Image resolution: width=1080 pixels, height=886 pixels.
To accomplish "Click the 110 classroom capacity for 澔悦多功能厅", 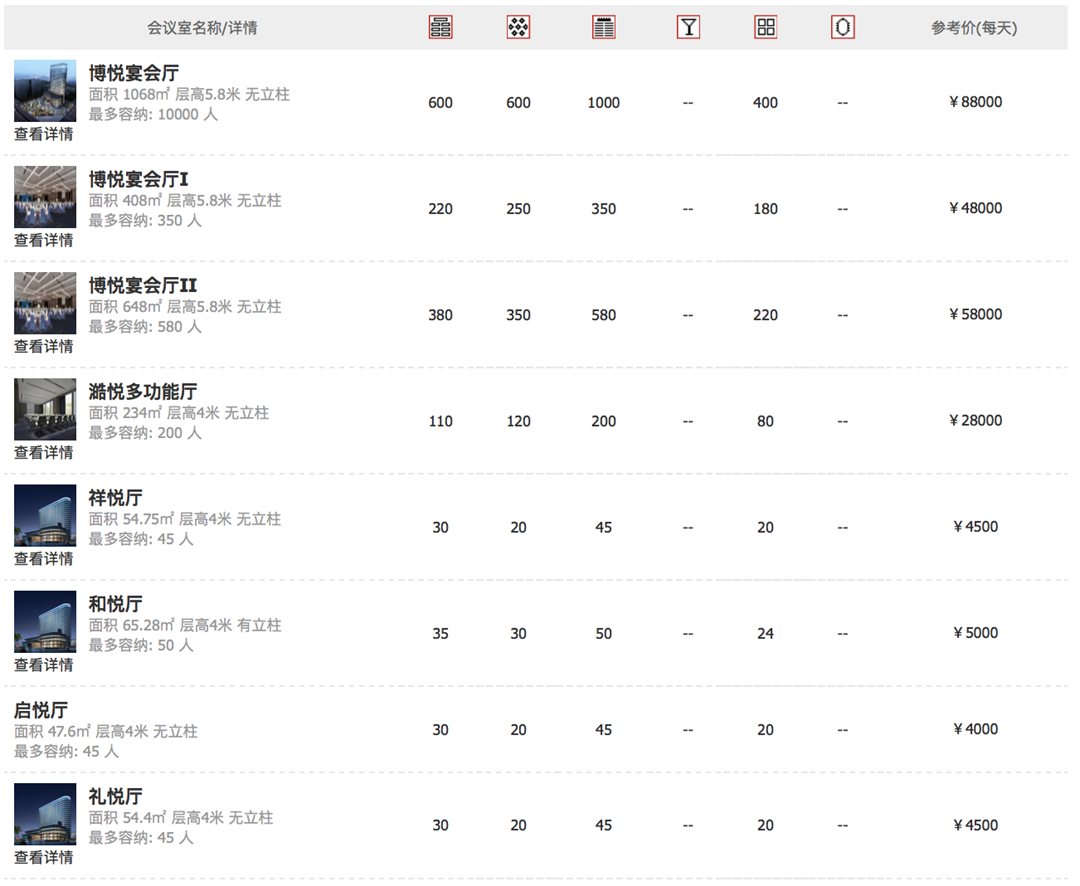I will click(440, 421).
